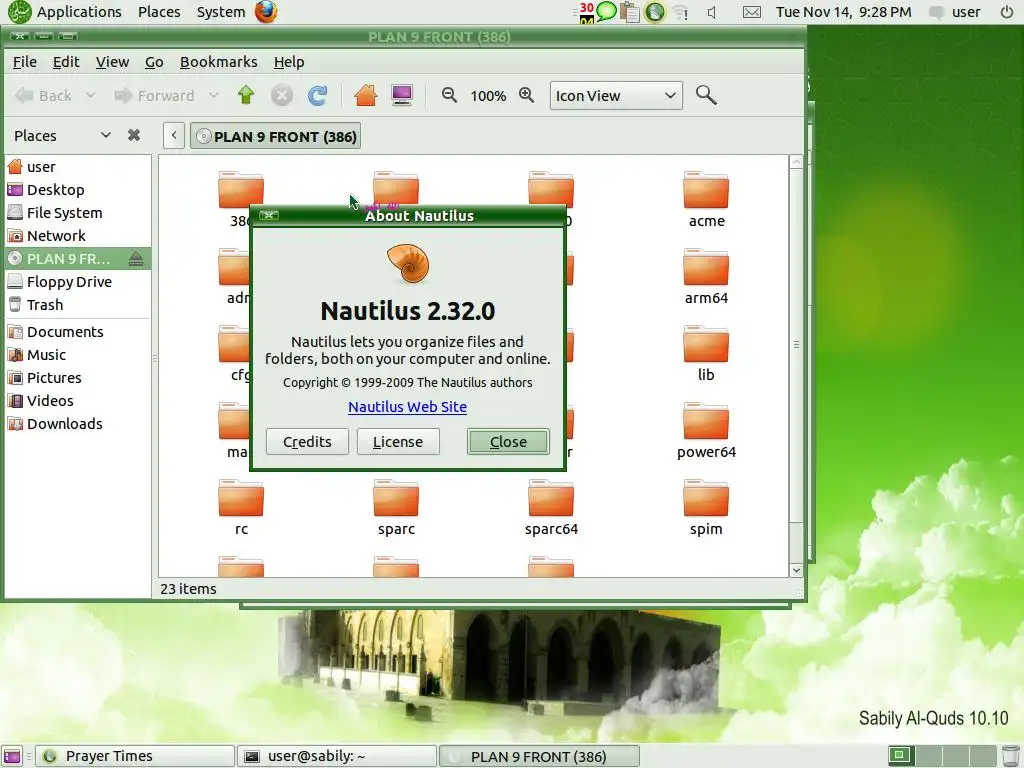Go up to the parent folder
This screenshot has width=1024, height=768.
246,95
